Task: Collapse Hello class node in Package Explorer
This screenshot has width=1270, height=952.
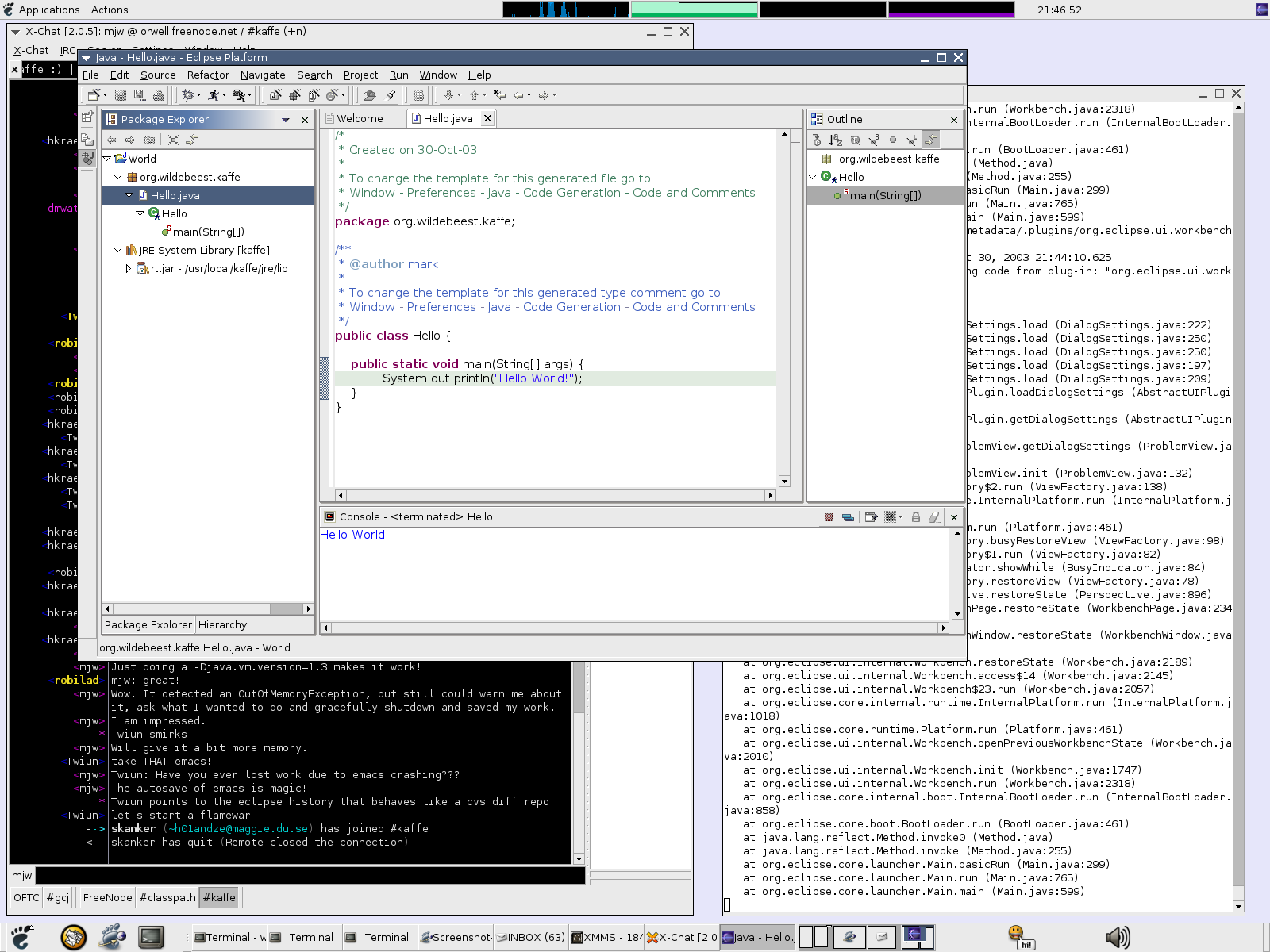Action: pyautogui.click(x=140, y=213)
